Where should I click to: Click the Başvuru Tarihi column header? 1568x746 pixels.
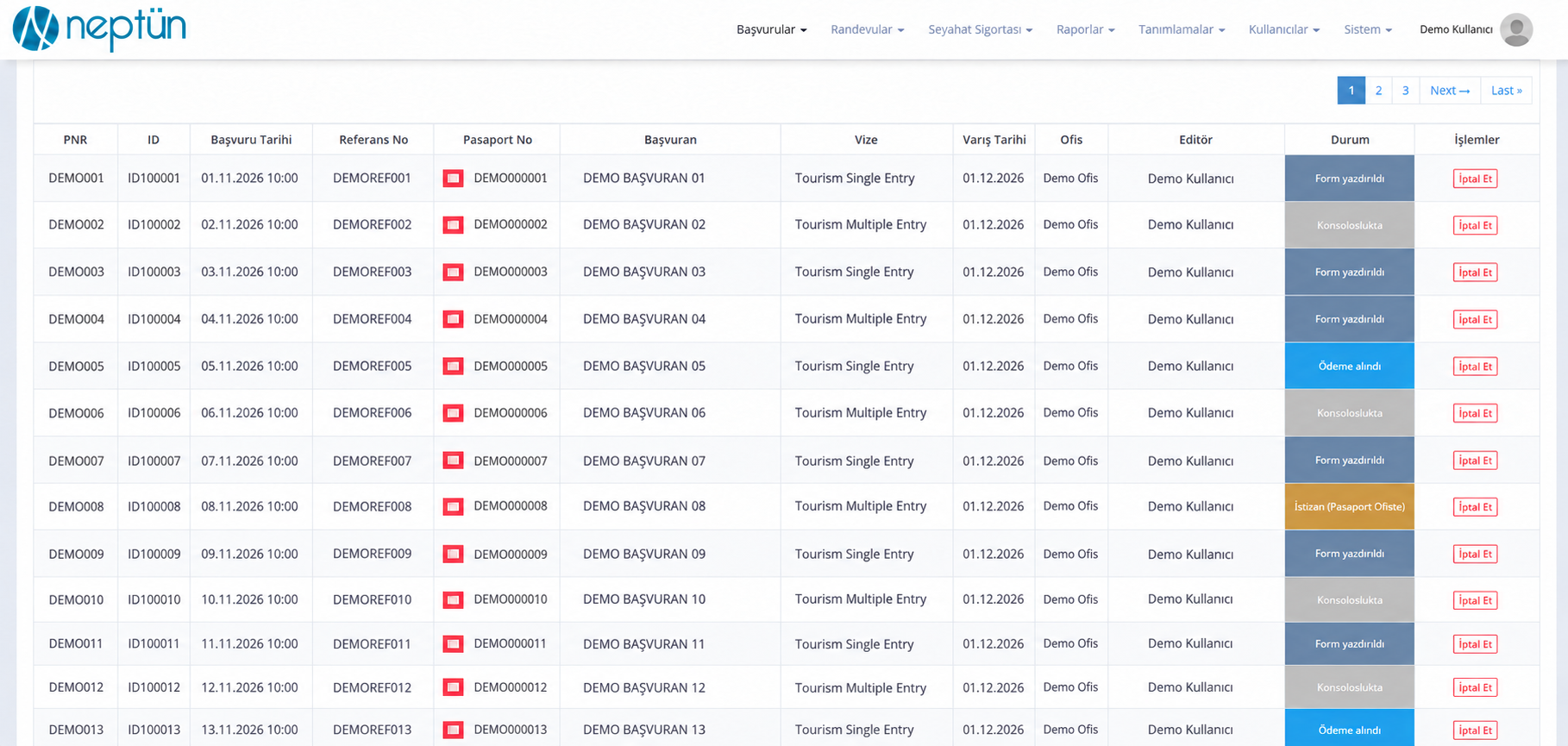(x=251, y=140)
